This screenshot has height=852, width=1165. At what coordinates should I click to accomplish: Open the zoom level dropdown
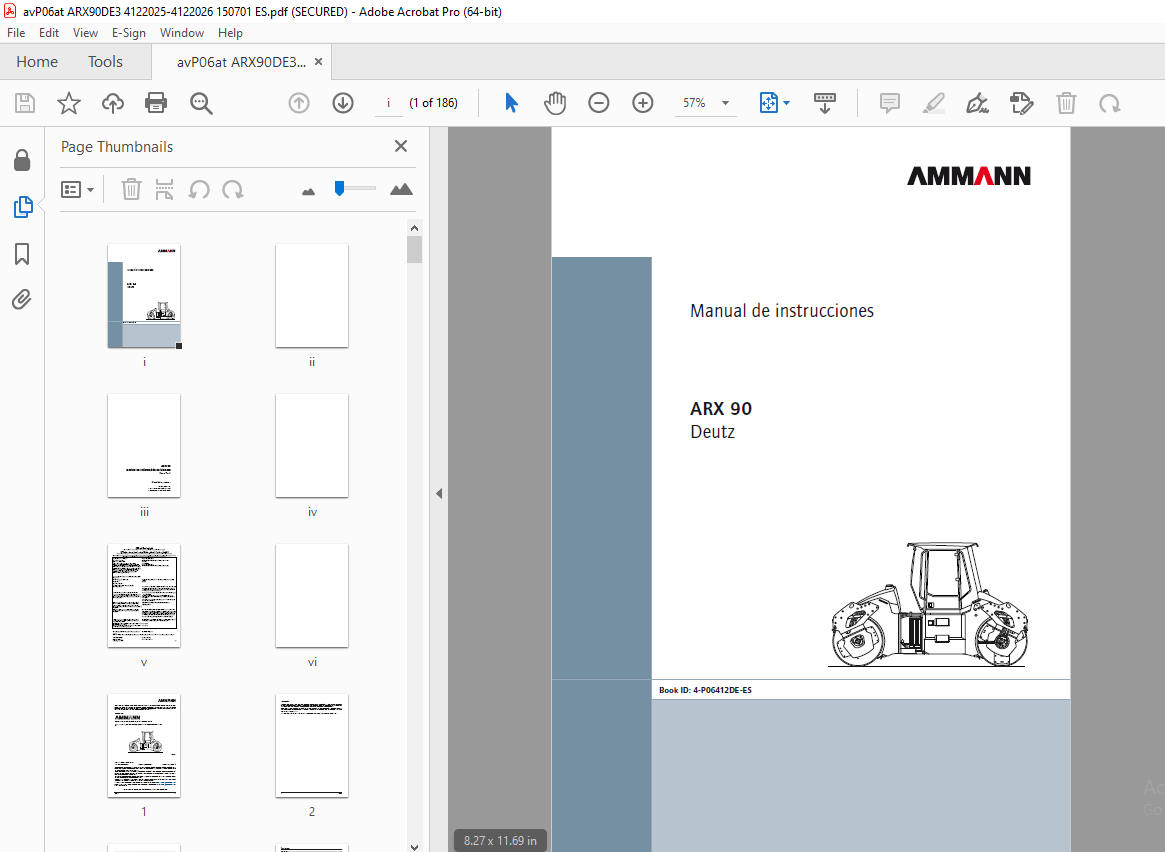pos(725,103)
